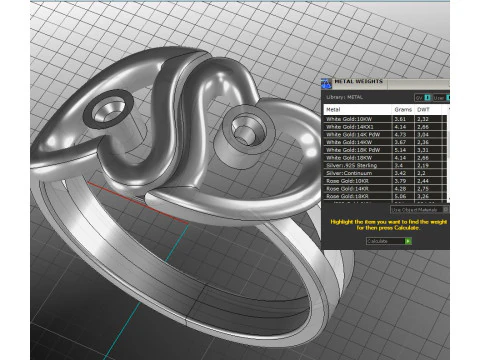Select the Silver:.925 Sterling row

[385, 165]
